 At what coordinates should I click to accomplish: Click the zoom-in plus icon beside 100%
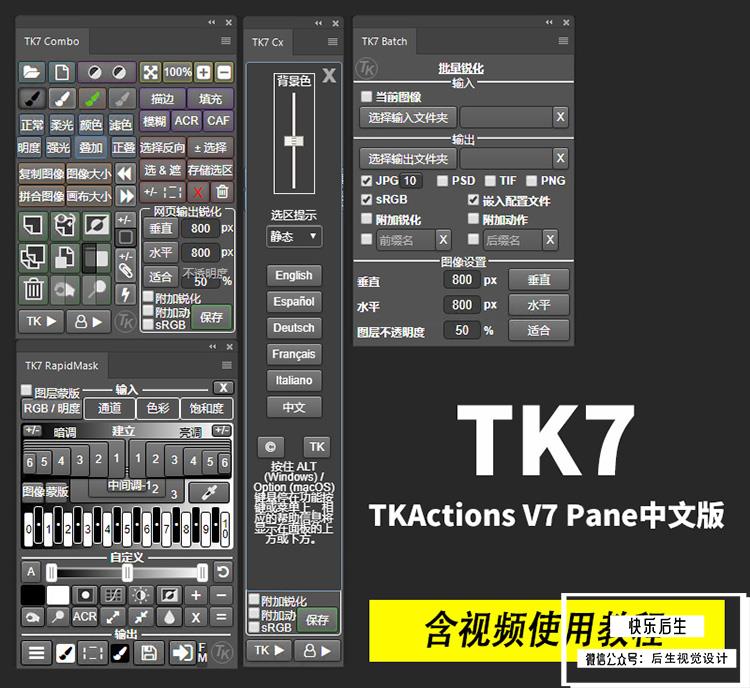(204, 72)
